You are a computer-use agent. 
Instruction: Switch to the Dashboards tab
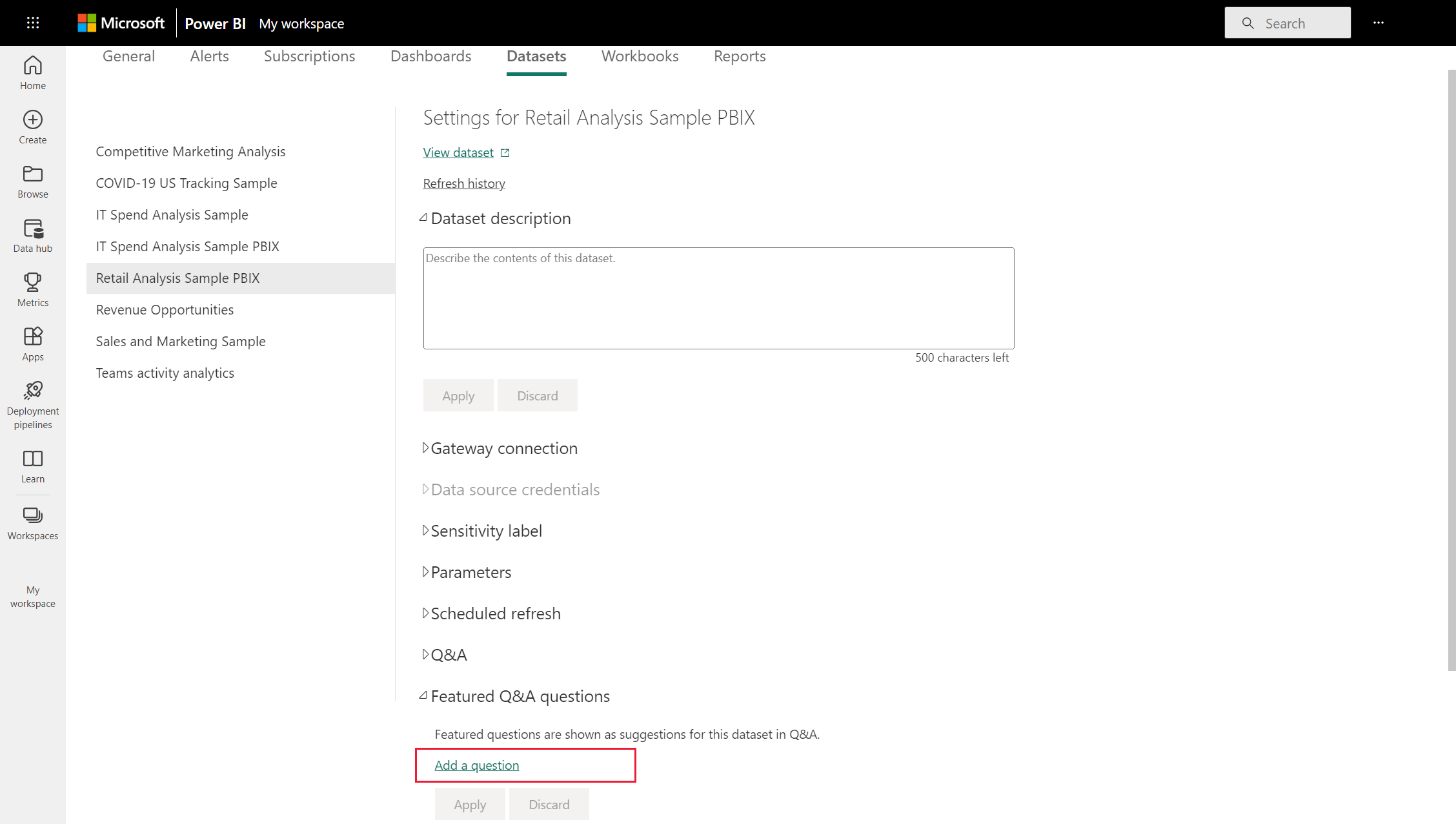(430, 55)
